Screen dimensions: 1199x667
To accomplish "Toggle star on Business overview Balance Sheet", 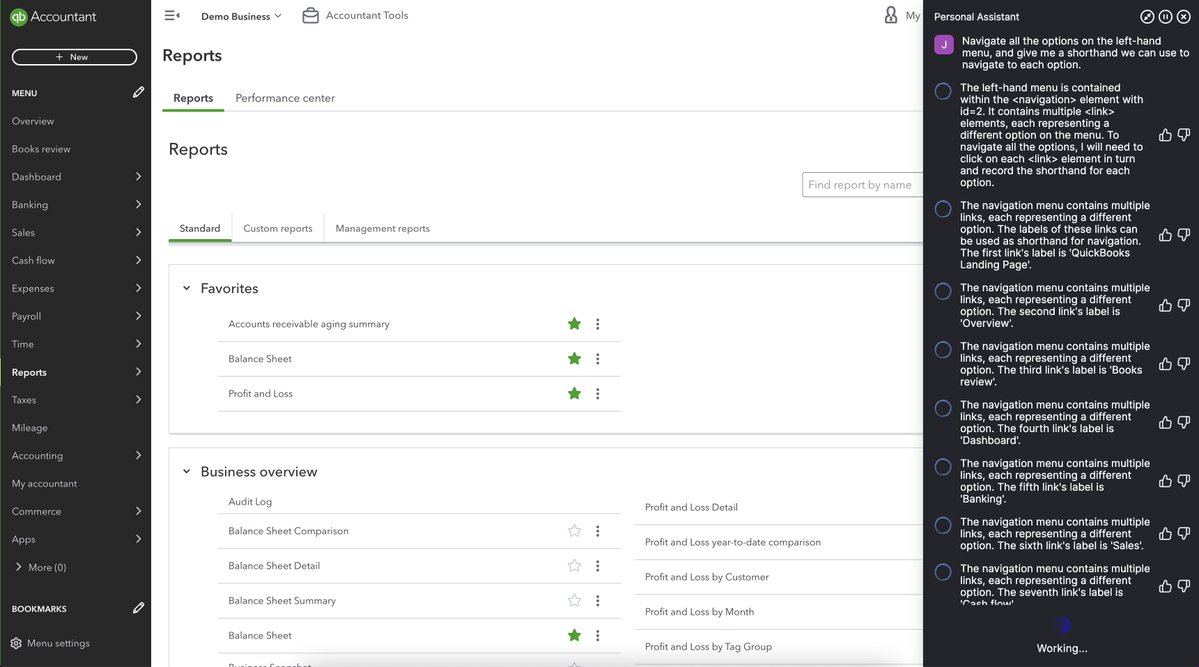I will (574, 636).
